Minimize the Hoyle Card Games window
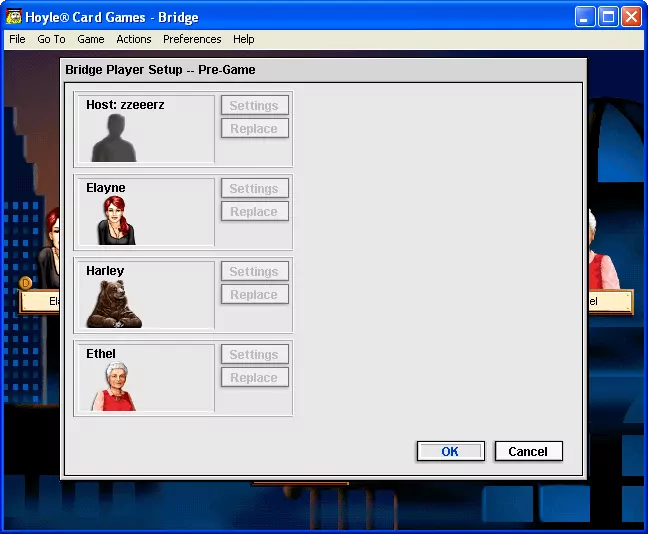648x534 pixels. coord(585,17)
